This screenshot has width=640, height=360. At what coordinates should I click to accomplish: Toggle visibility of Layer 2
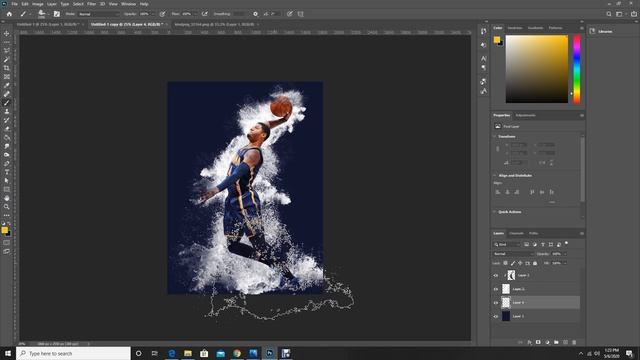pos(496,289)
